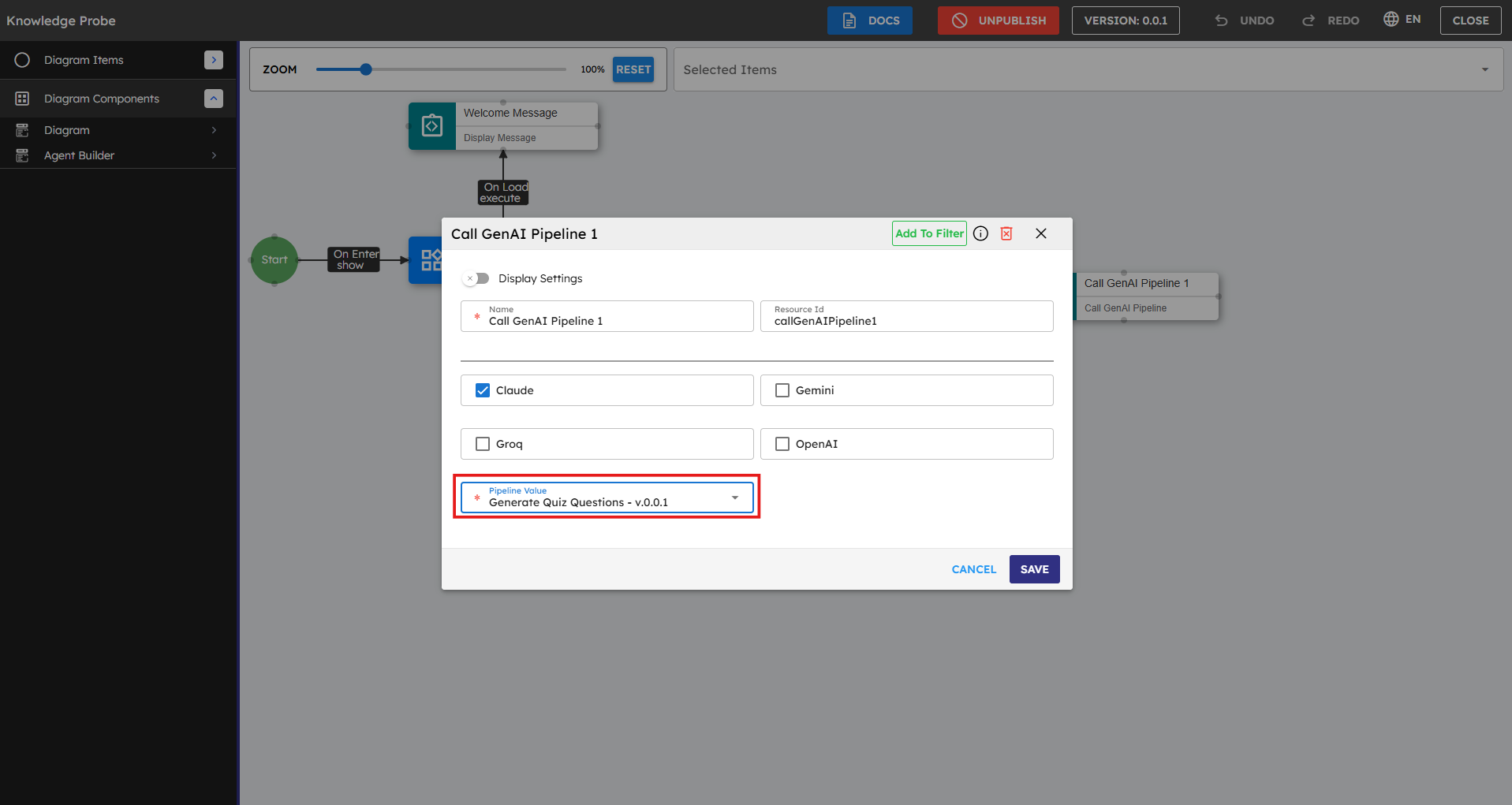This screenshot has width=1512, height=805.
Task: Click the red delete icon in dialog header
Action: pyautogui.click(x=1006, y=233)
